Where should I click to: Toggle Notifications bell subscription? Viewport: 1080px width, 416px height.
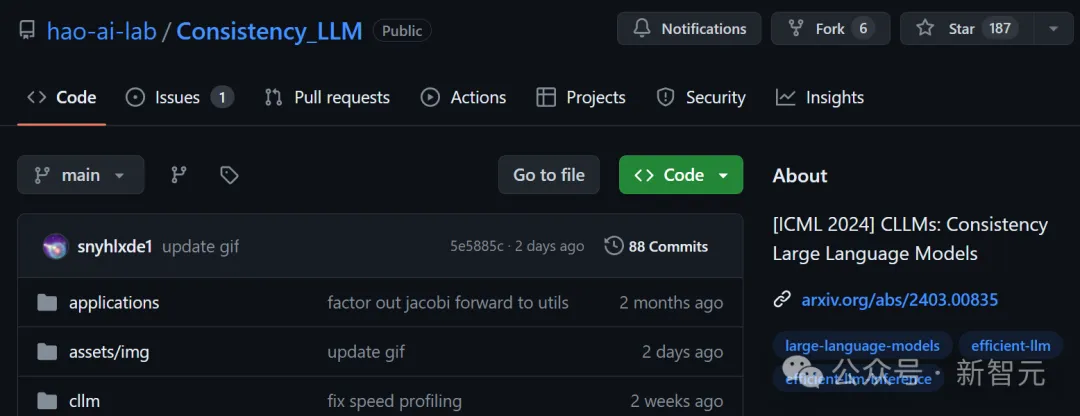[x=689, y=29]
